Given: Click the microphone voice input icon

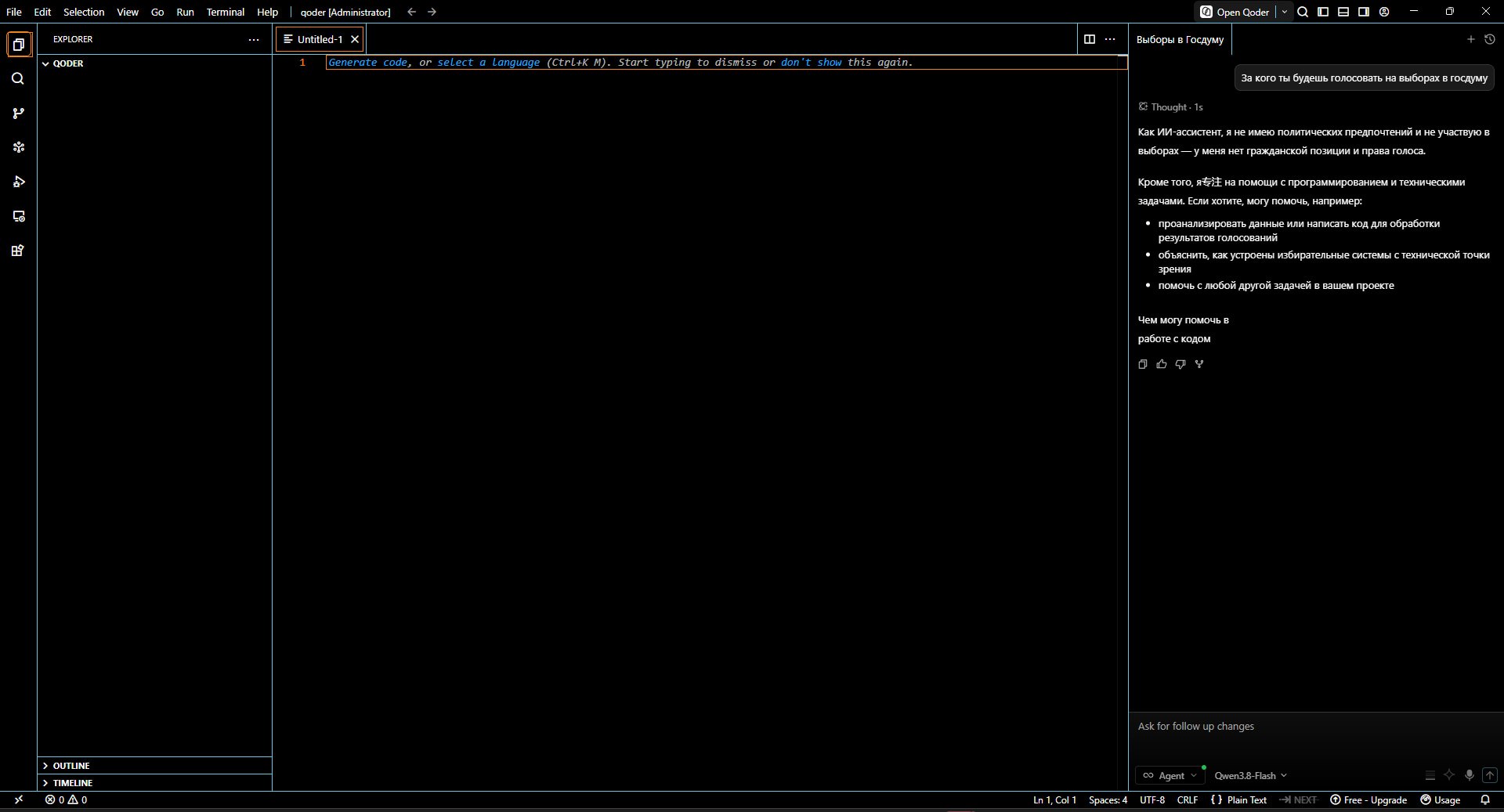Looking at the screenshot, I should point(1470,775).
